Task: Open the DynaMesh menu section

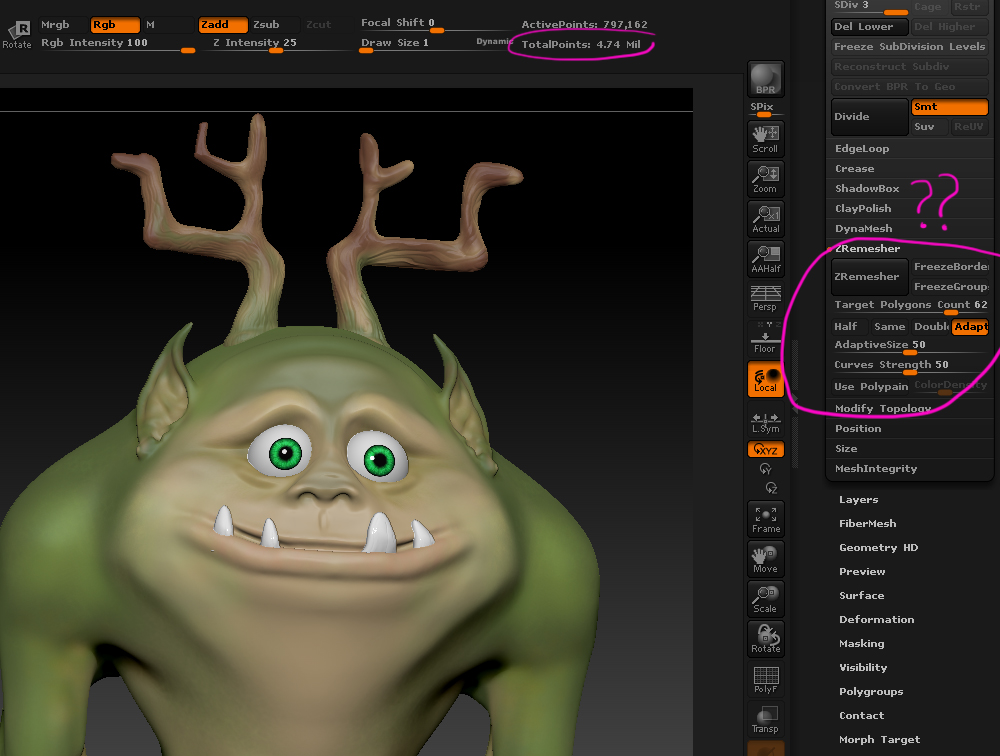Action: click(x=863, y=229)
